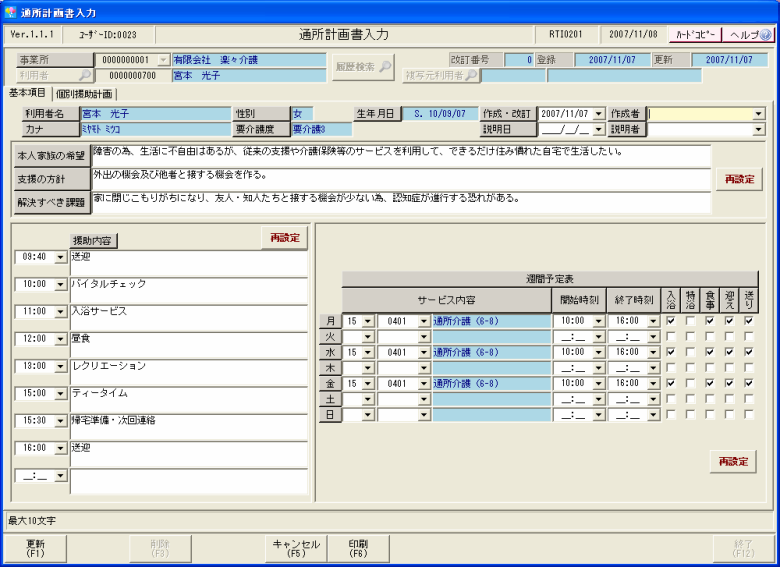Click the 通所介護 (6-8) field in 月 row
Screen dimensions: 780x567
coord(491,321)
